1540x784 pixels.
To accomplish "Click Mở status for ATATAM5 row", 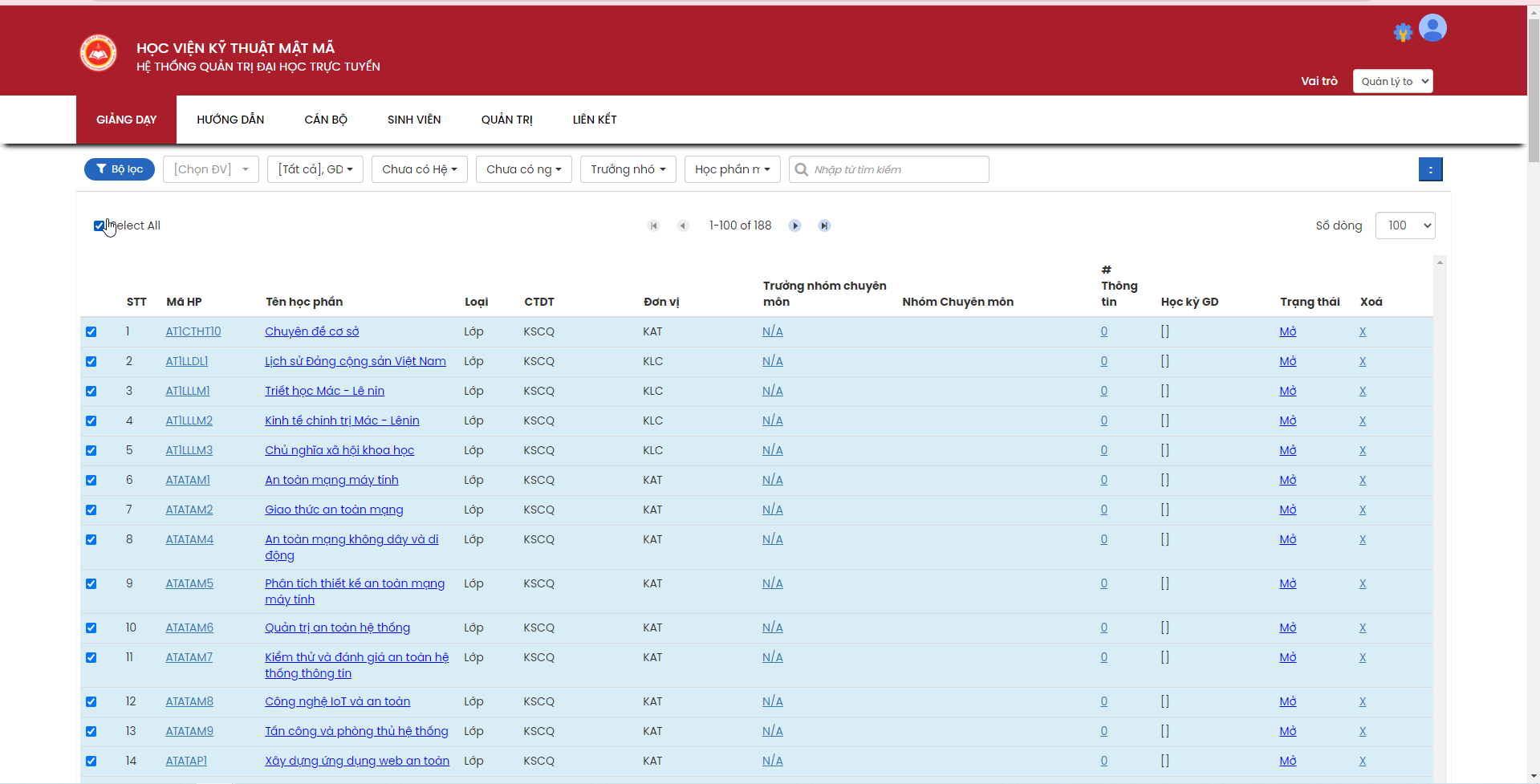I will click(1288, 583).
